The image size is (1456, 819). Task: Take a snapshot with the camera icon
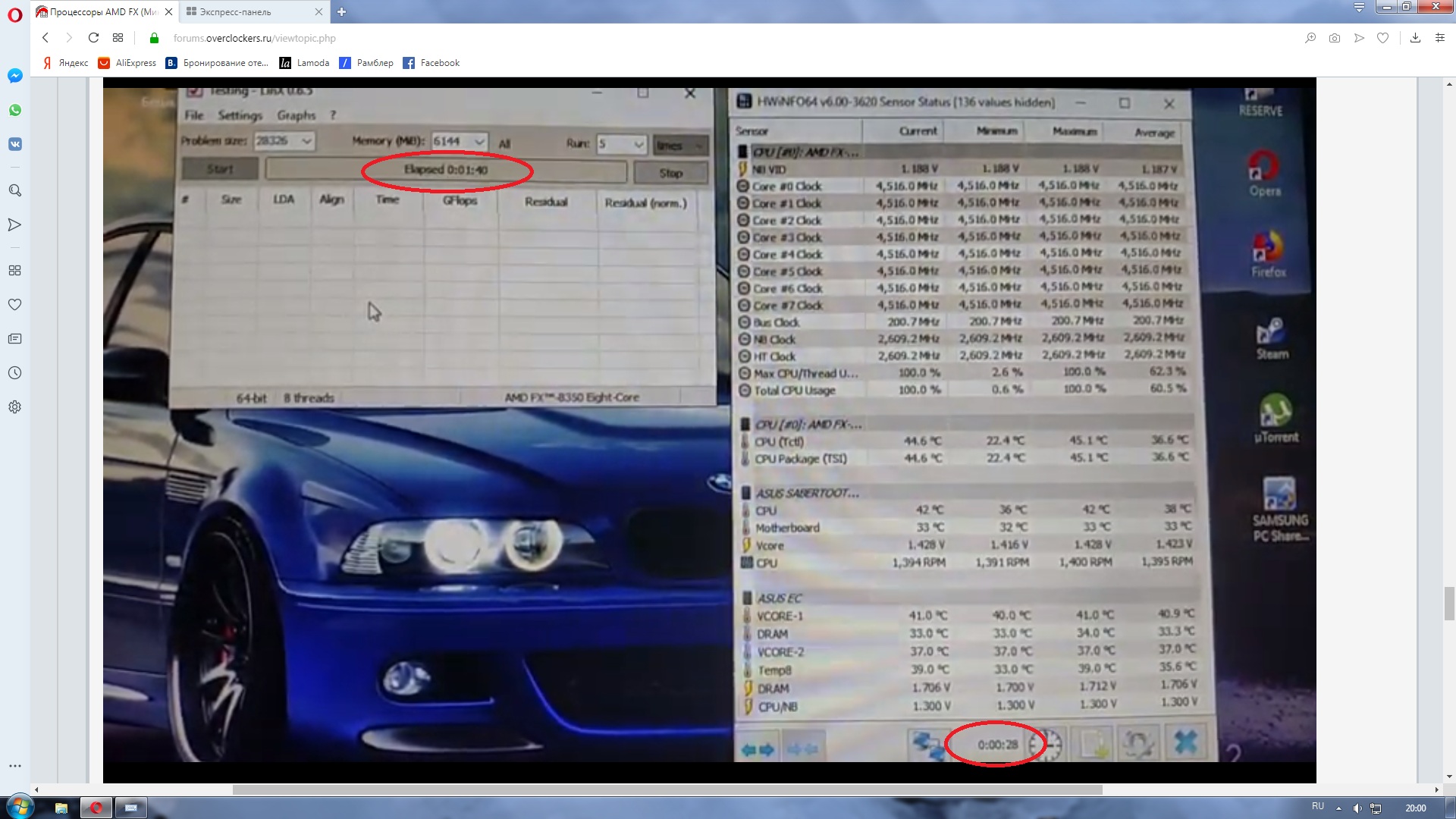1335,38
